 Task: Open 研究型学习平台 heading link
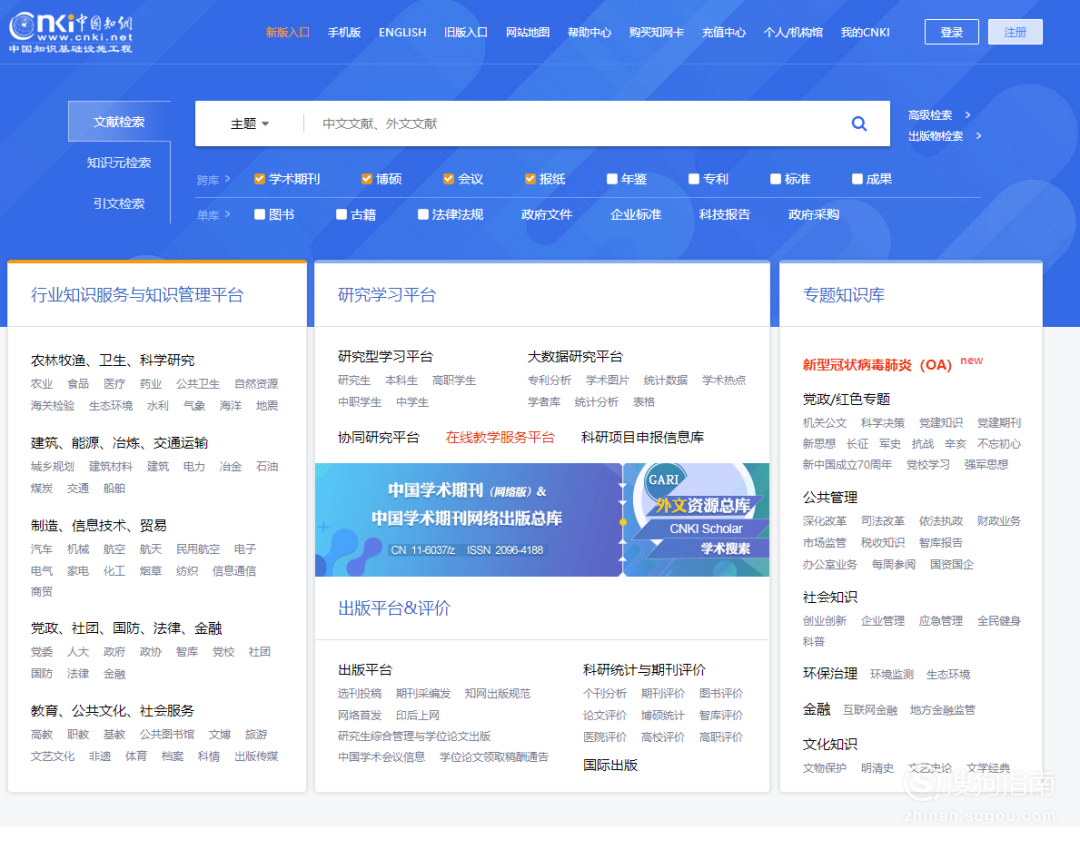pos(386,357)
